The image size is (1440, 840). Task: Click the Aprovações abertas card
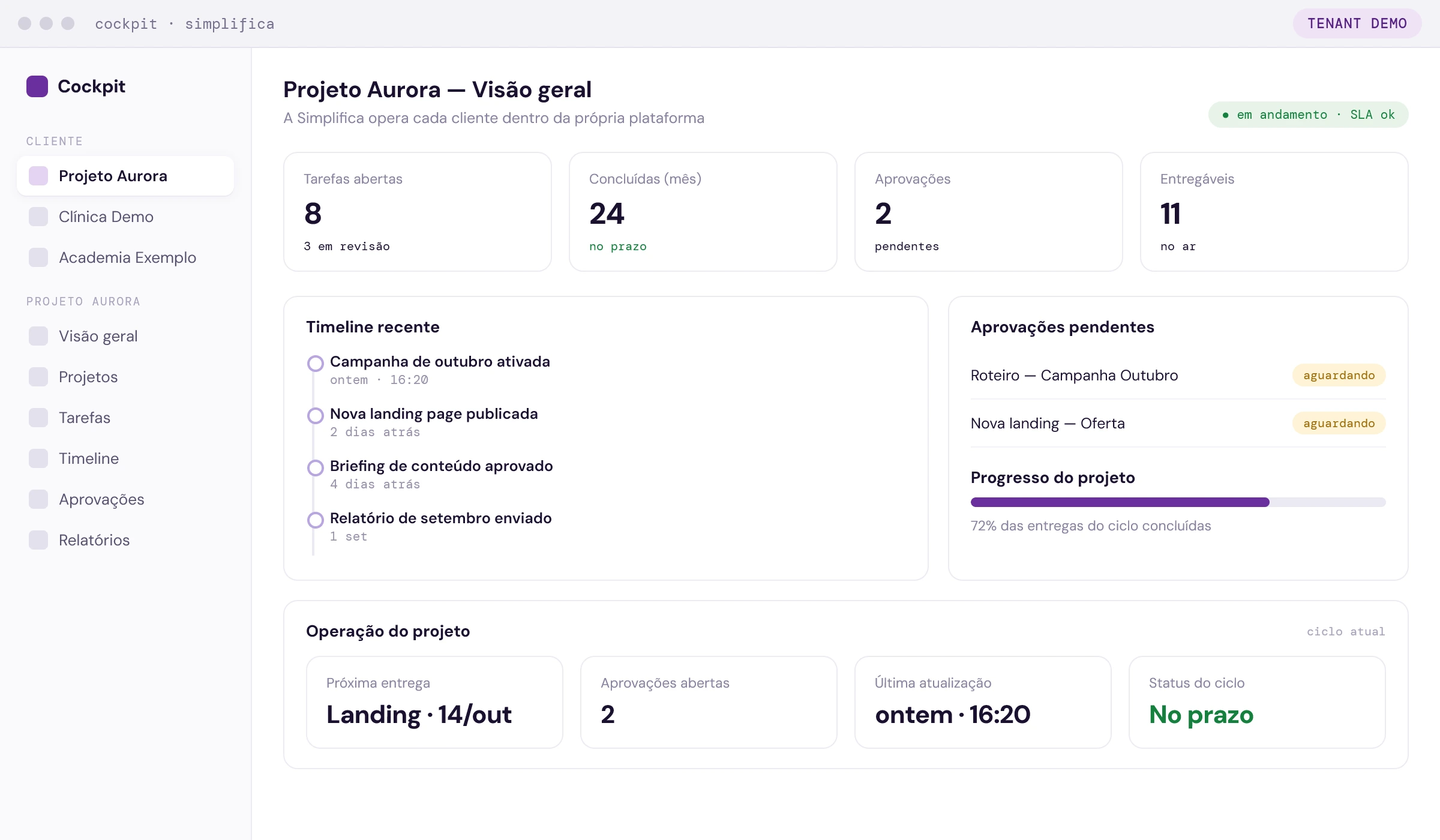pos(709,702)
